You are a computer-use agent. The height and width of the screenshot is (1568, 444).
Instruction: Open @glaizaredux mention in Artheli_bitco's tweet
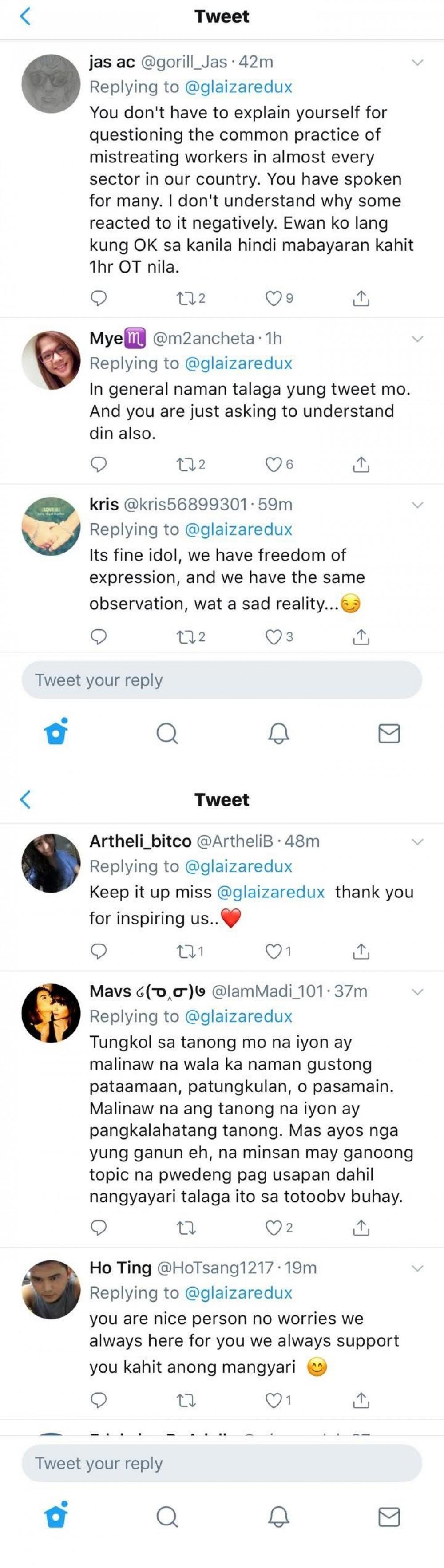pos(270,893)
